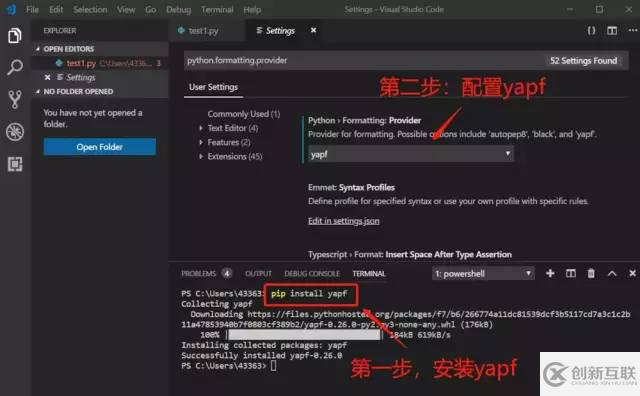The height and width of the screenshot is (396, 640).
Task: Open settings JSON via braces icon
Action: click(591, 31)
